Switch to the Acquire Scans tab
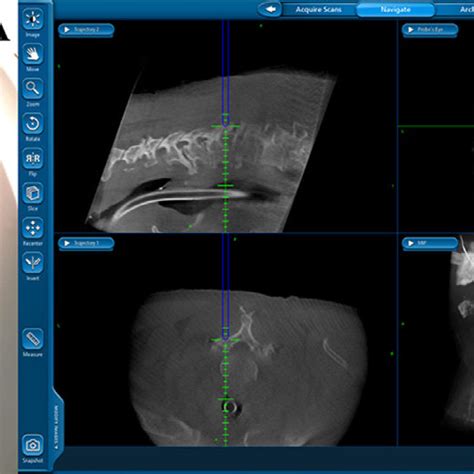Viewport: 474px width, 474px height. 319,10
